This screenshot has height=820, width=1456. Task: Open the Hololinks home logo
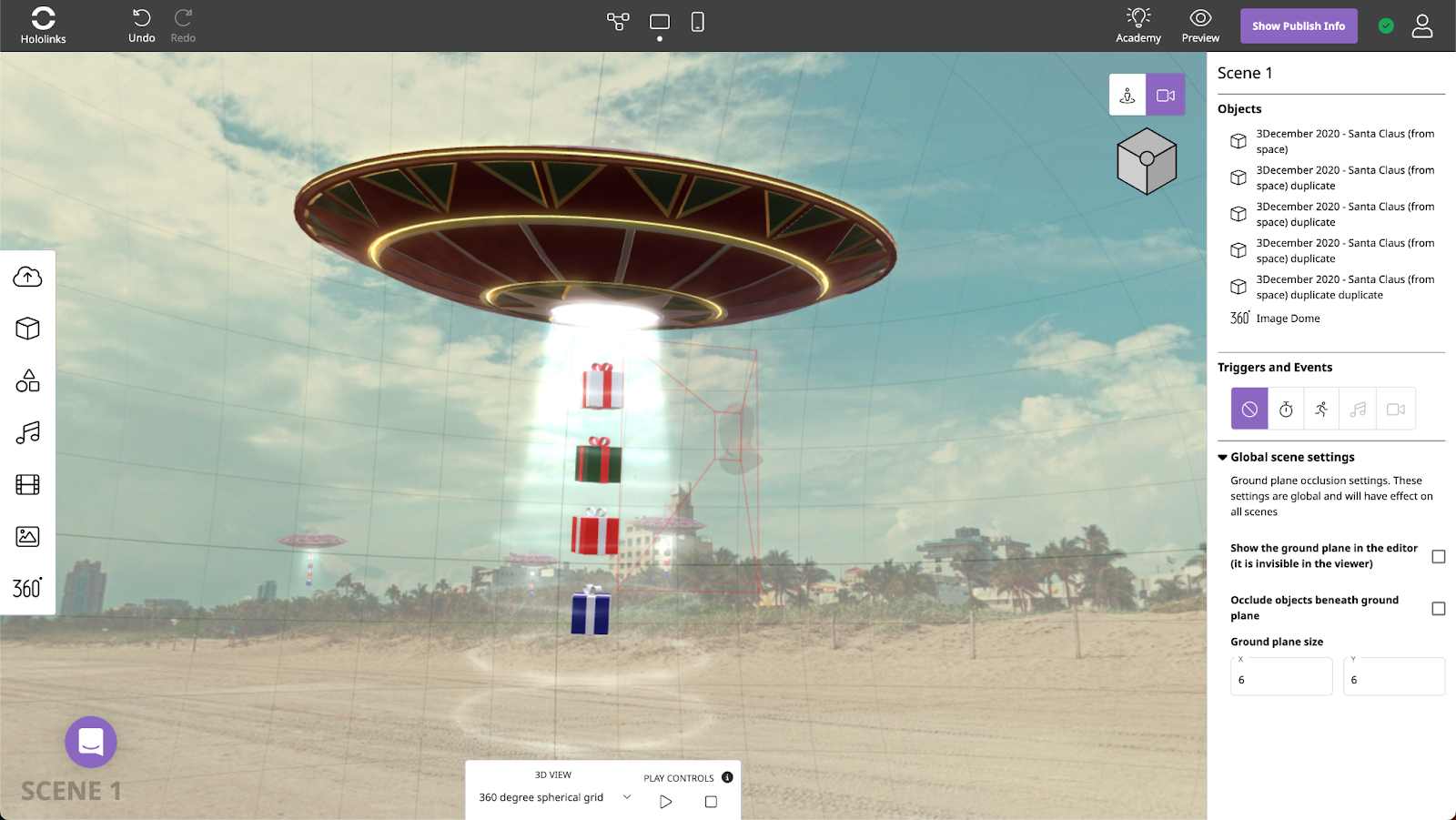(43, 25)
